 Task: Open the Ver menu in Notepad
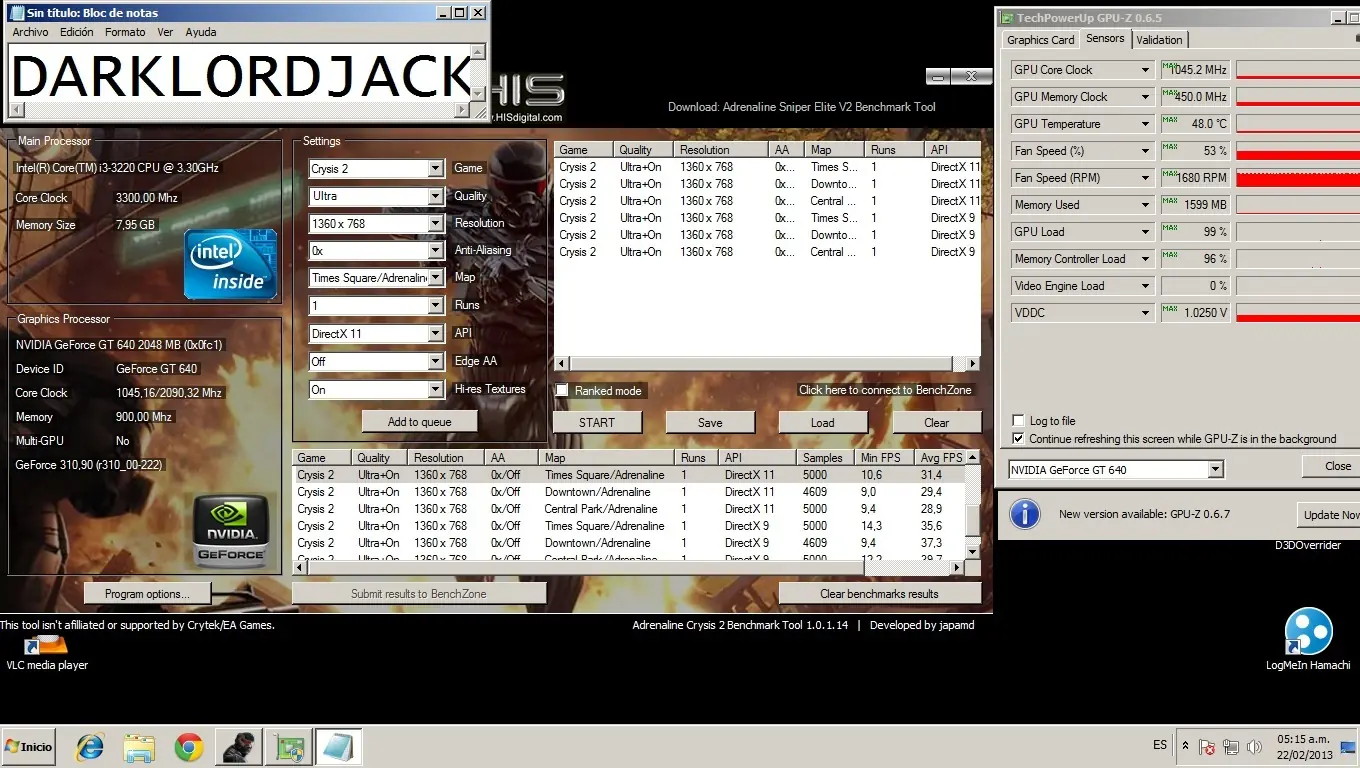click(x=165, y=32)
